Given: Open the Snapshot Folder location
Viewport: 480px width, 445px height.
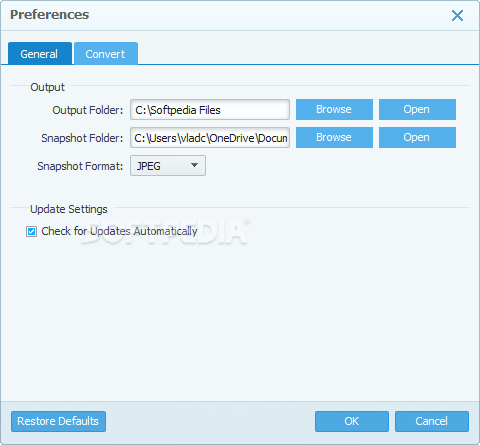Looking at the screenshot, I should click(x=417, y=137).
